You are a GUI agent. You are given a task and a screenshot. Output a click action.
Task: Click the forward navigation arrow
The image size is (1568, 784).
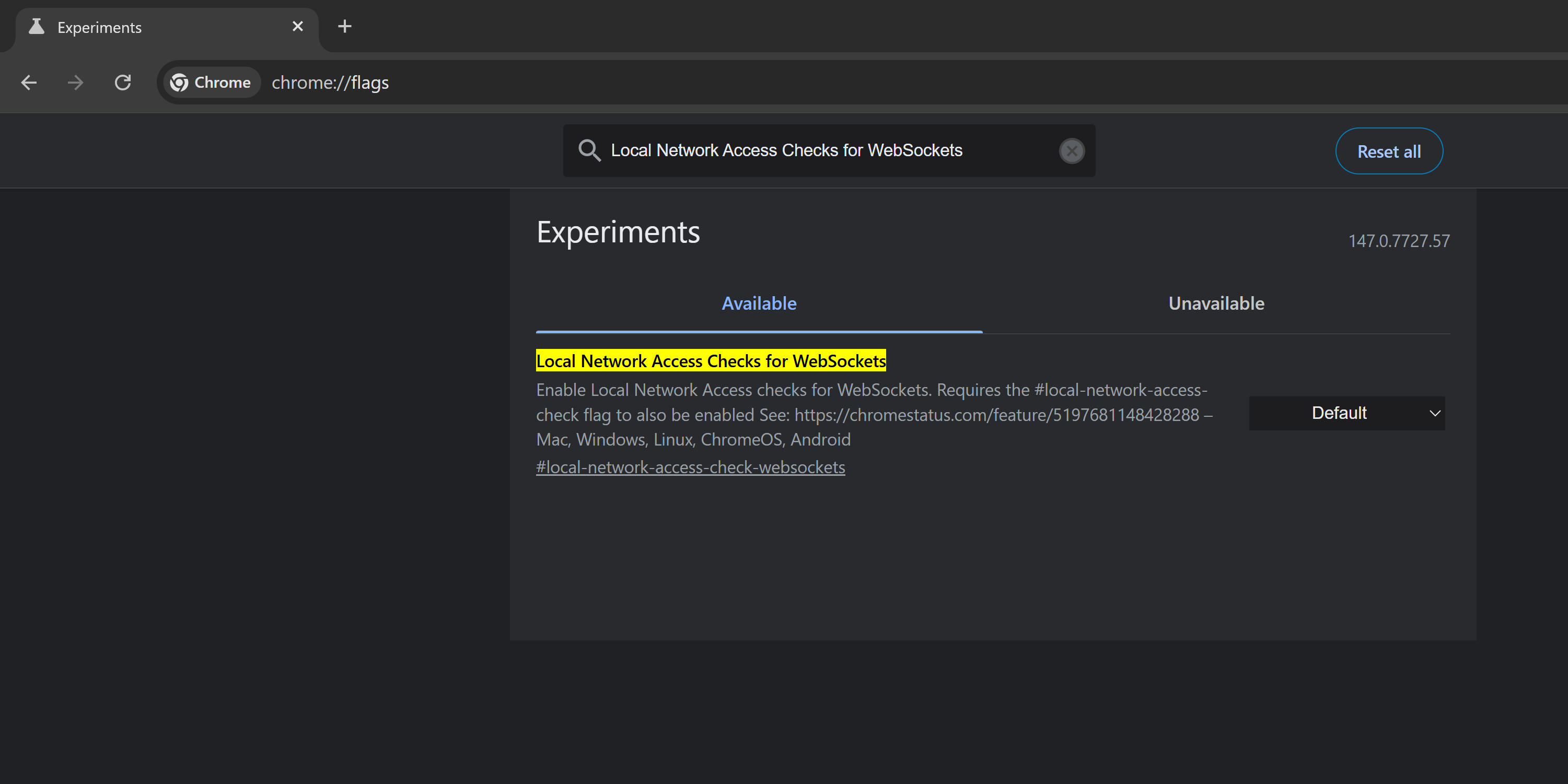pos(75,82)
